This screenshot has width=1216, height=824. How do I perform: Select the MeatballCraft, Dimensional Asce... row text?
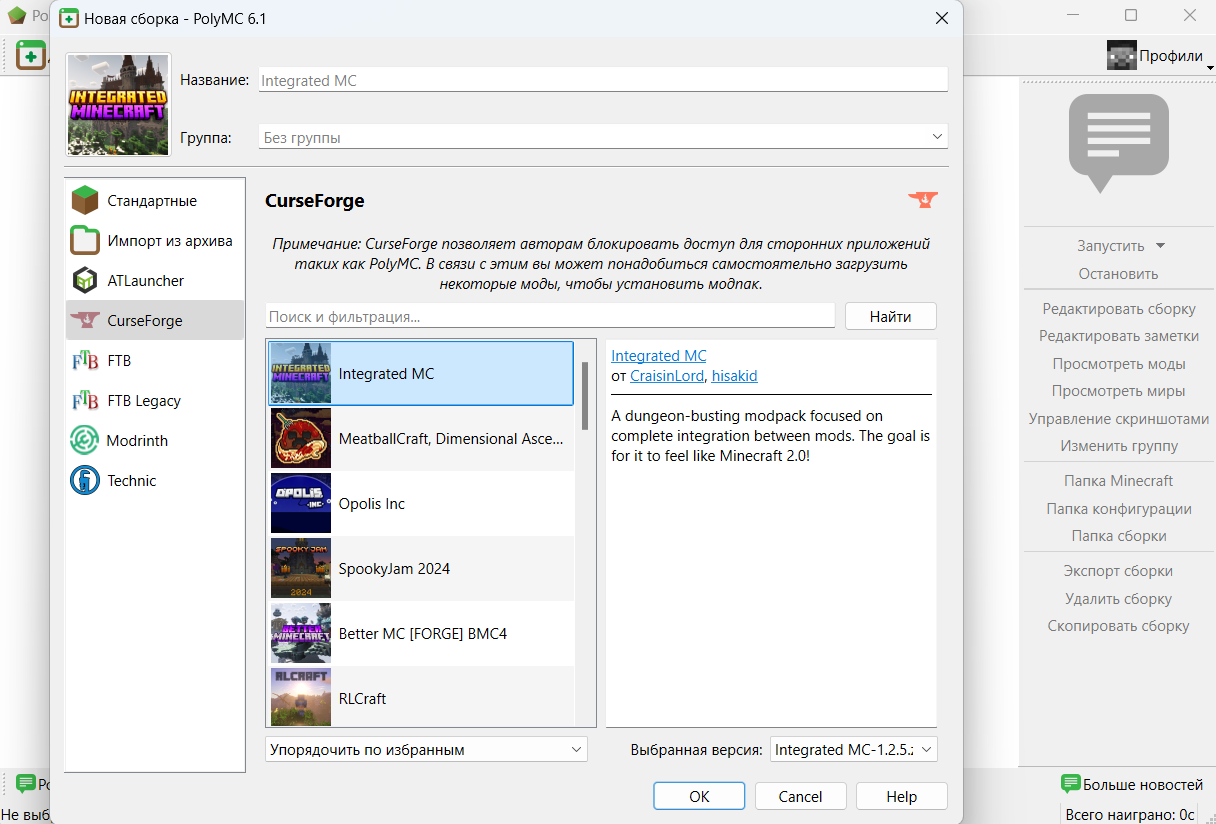(x=451, y=438)
